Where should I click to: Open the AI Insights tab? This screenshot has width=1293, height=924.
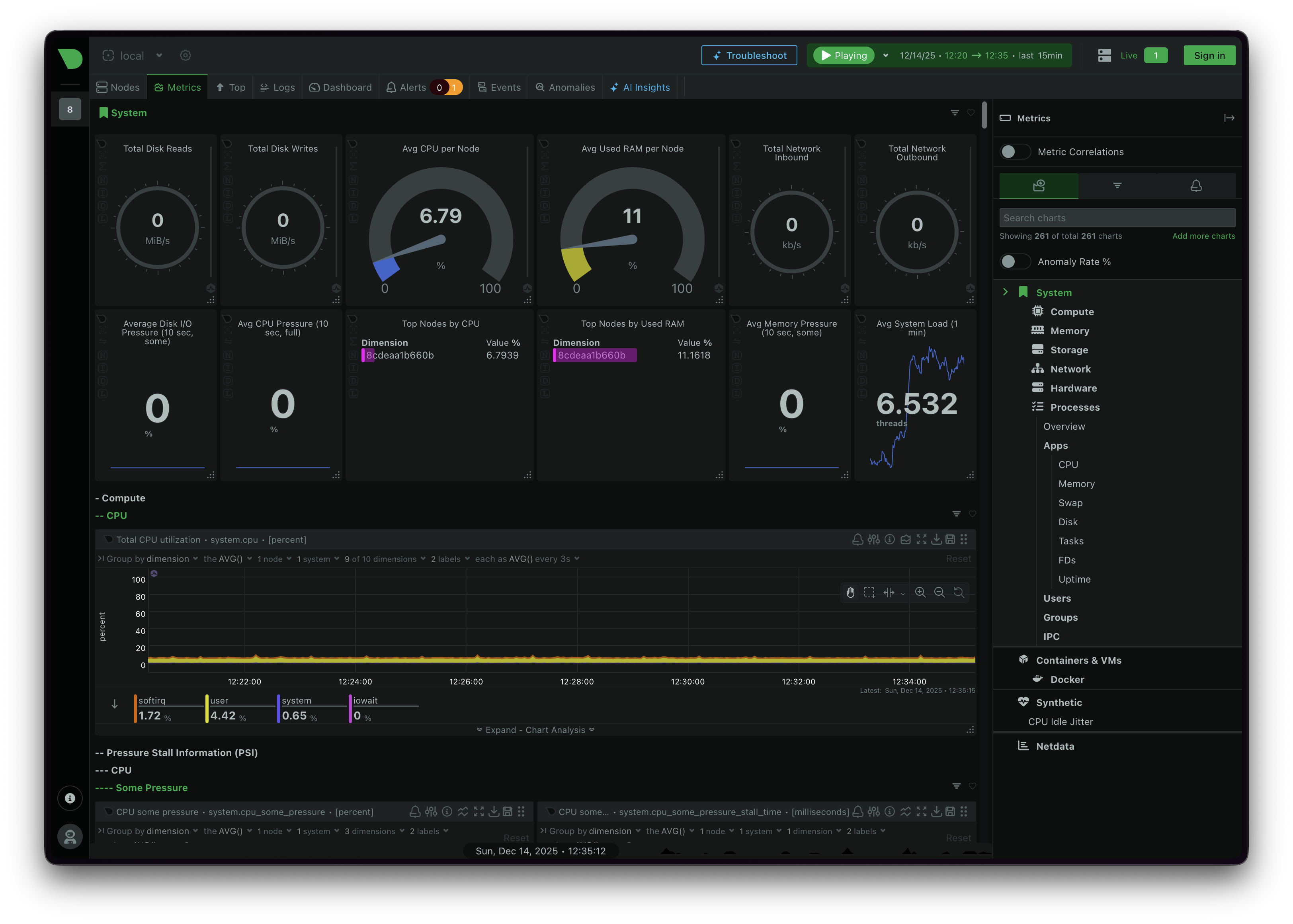(x=640, y=87)
